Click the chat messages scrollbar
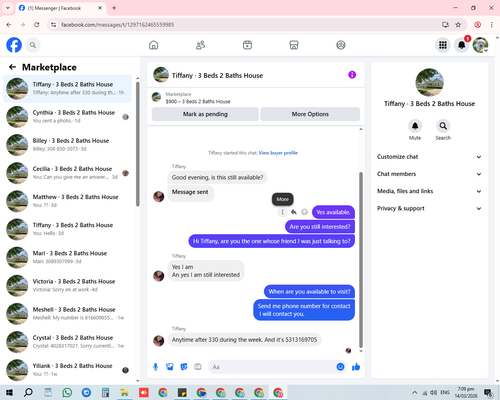The width and height of the screenshot is (500, 400). click(x=361, y=260)
